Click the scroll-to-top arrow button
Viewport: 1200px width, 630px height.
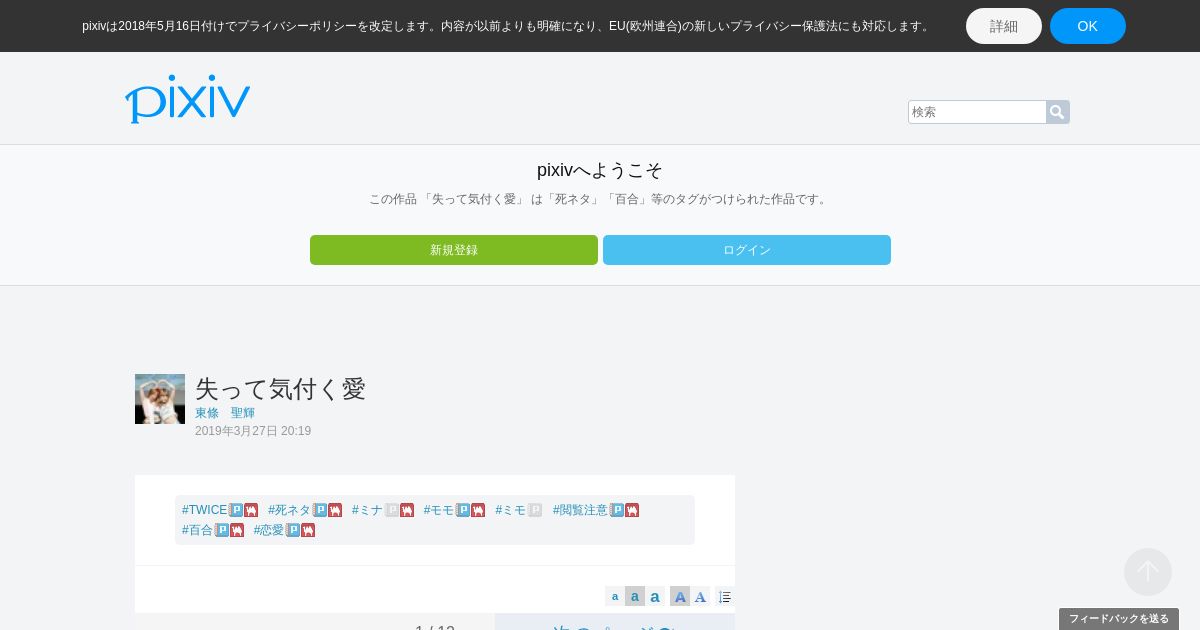[1148, 572]
